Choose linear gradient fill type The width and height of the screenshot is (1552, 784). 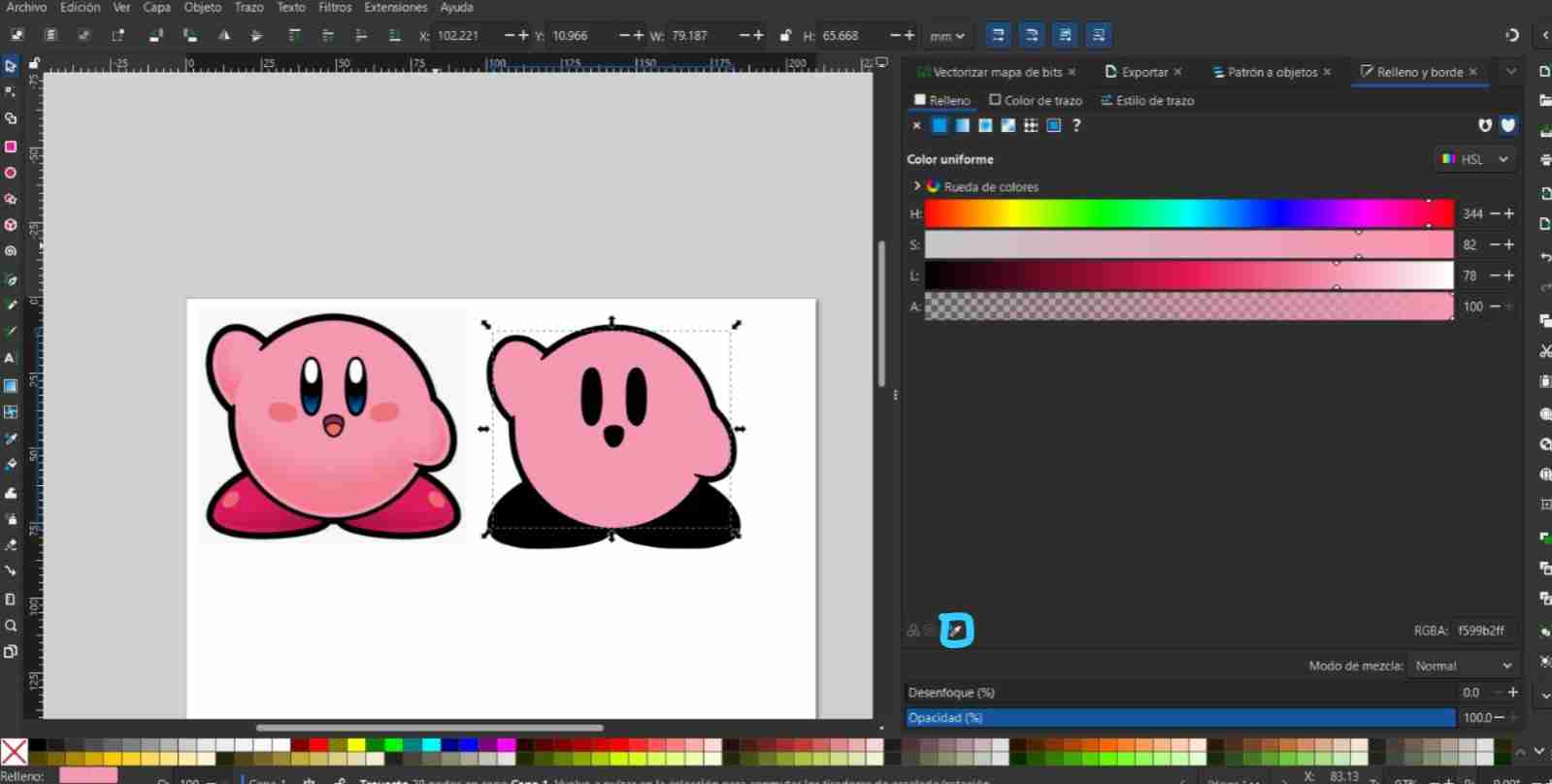[962, 125]
